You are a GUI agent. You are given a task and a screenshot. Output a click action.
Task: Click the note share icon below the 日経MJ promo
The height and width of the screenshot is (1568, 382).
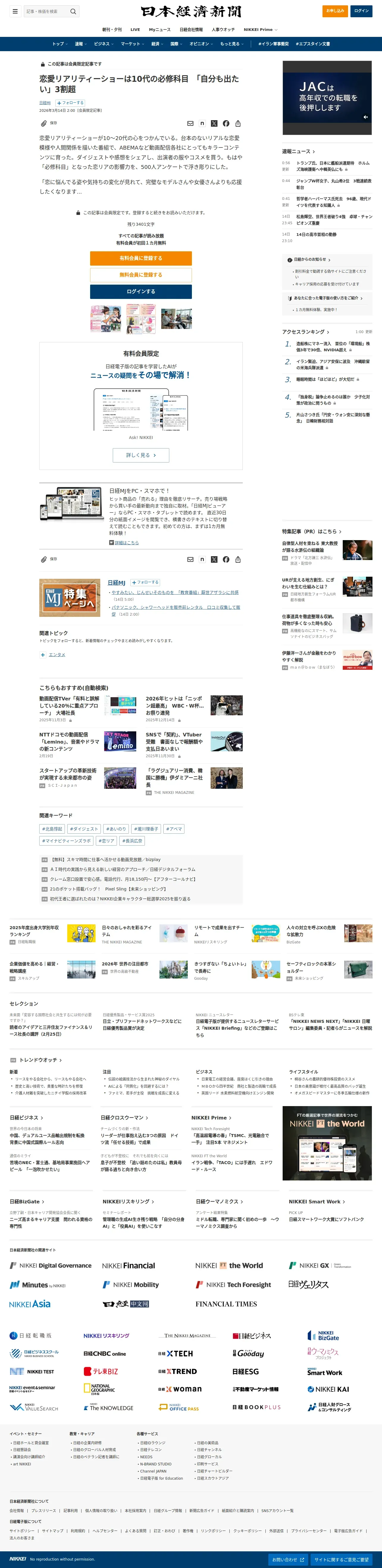pyautogui.click(x=202, y=559)
